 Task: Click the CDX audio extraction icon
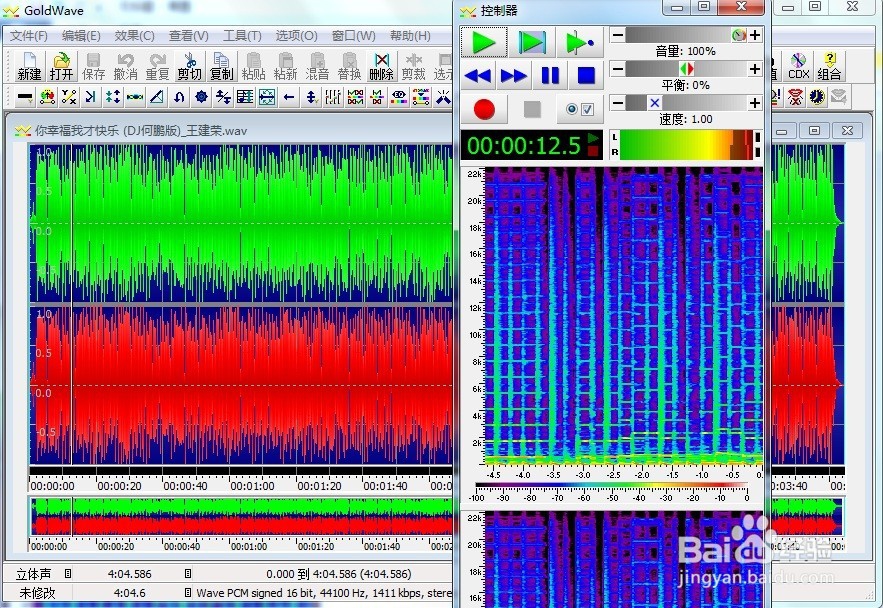[799, 66]
